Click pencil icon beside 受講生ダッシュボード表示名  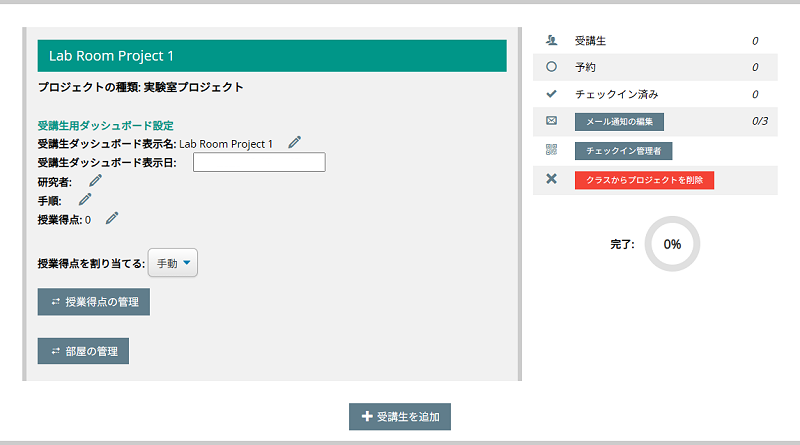click(294, 143)
